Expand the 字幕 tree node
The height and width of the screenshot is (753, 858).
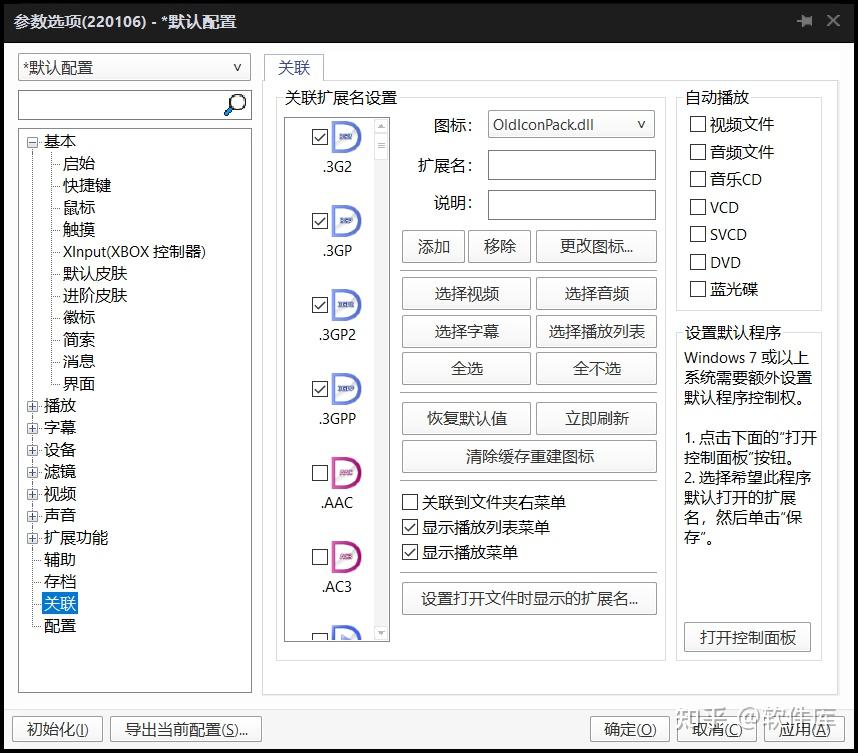pyautogui.click(x=33, y=428)
